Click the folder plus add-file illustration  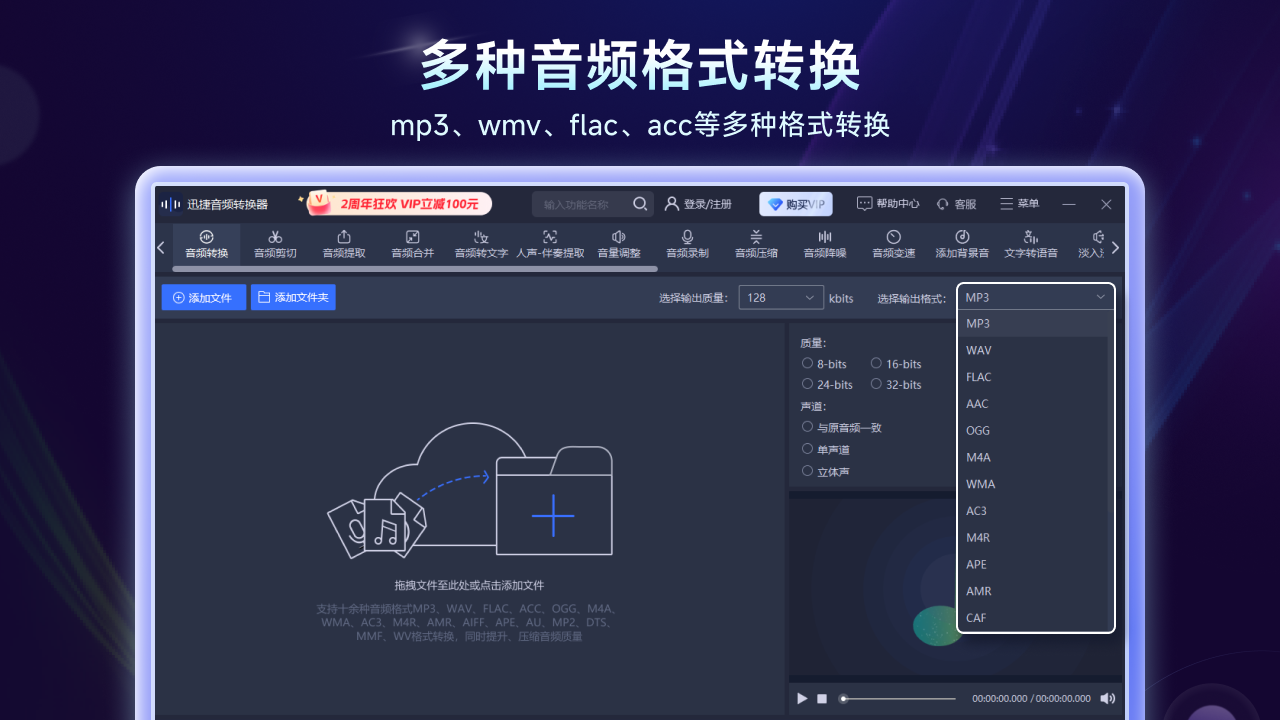pyautogui.click(x=553, y=502)
